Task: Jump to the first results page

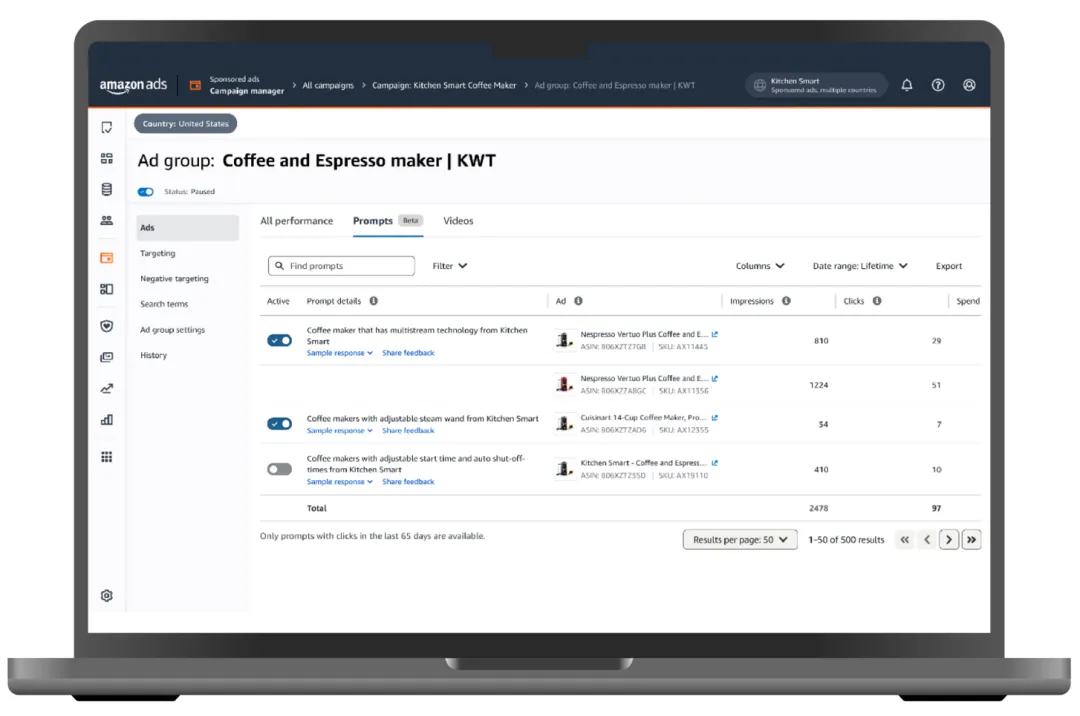Action: pos(904,540)
